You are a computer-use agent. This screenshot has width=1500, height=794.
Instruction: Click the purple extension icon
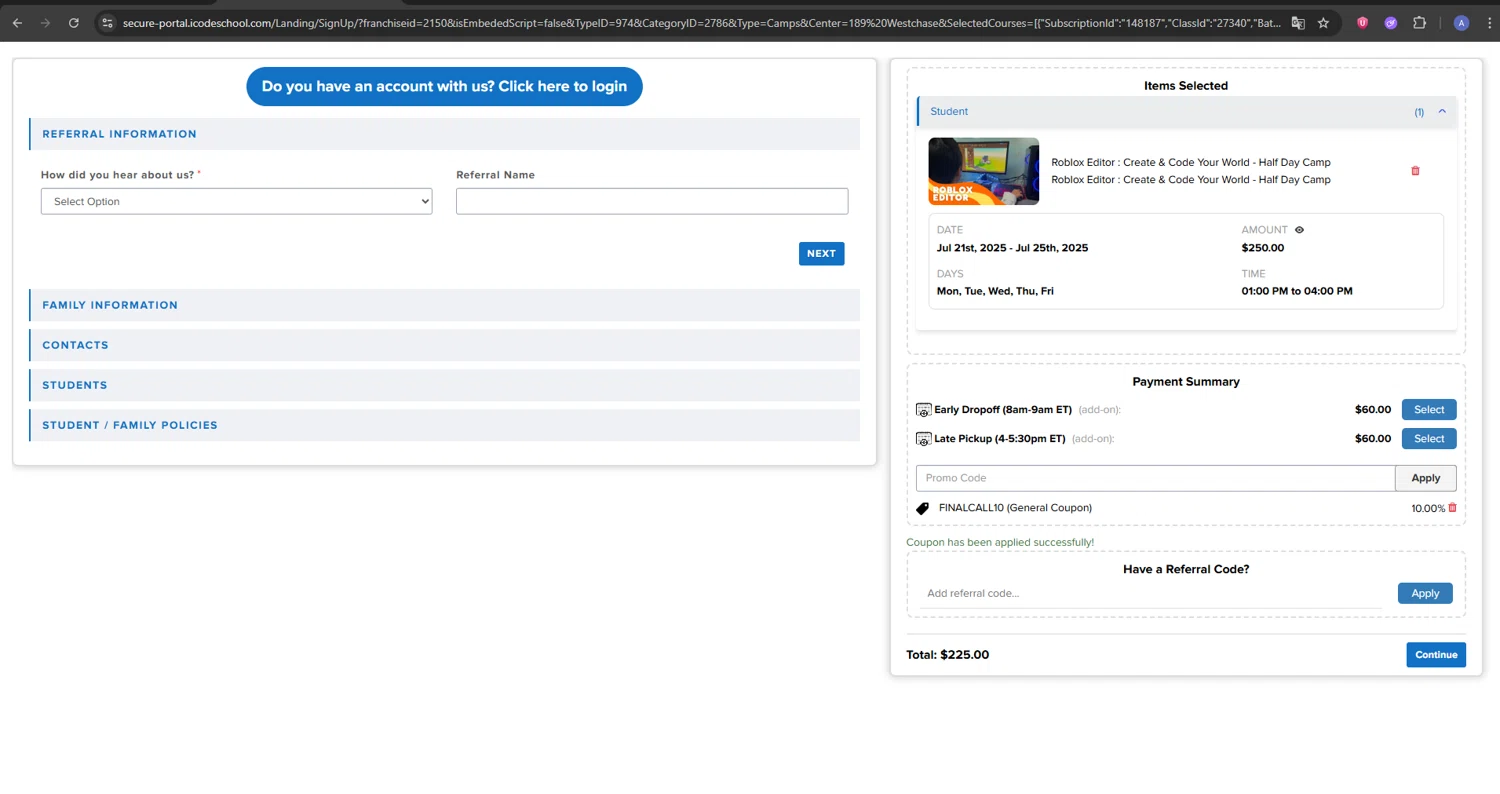click(1391, 22)
